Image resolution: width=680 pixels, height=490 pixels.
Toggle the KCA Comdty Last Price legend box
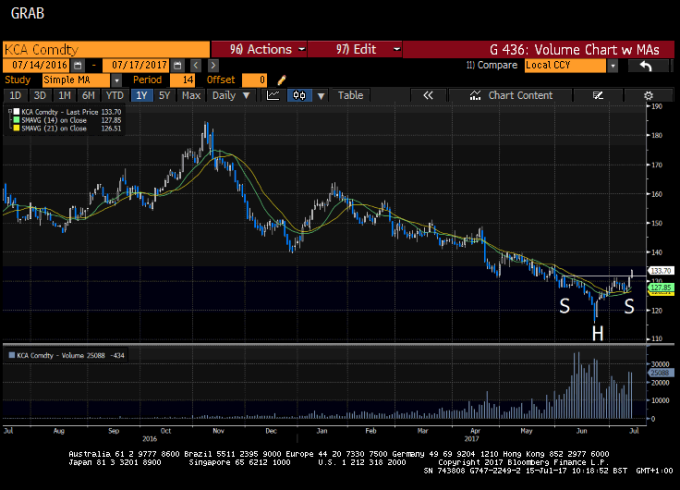pyautogui.click(x=11, y=112)
